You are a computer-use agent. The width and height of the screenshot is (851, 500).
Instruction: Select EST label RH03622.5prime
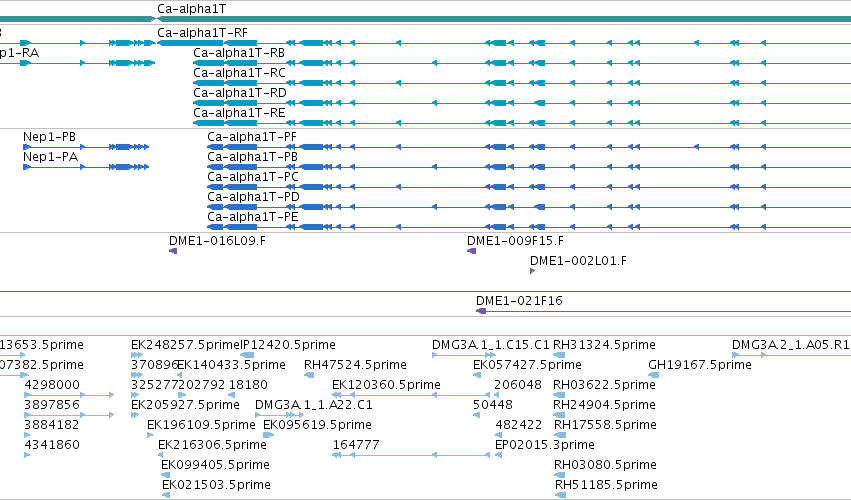[x=604, y=385]
